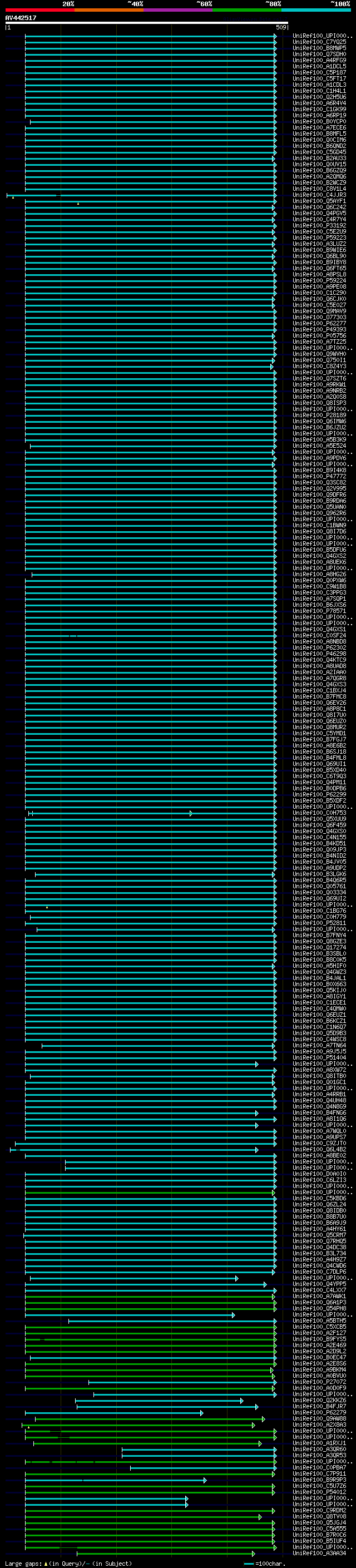
Task: Select label UniRef100_A2F127
Action: pos(319,1332)
